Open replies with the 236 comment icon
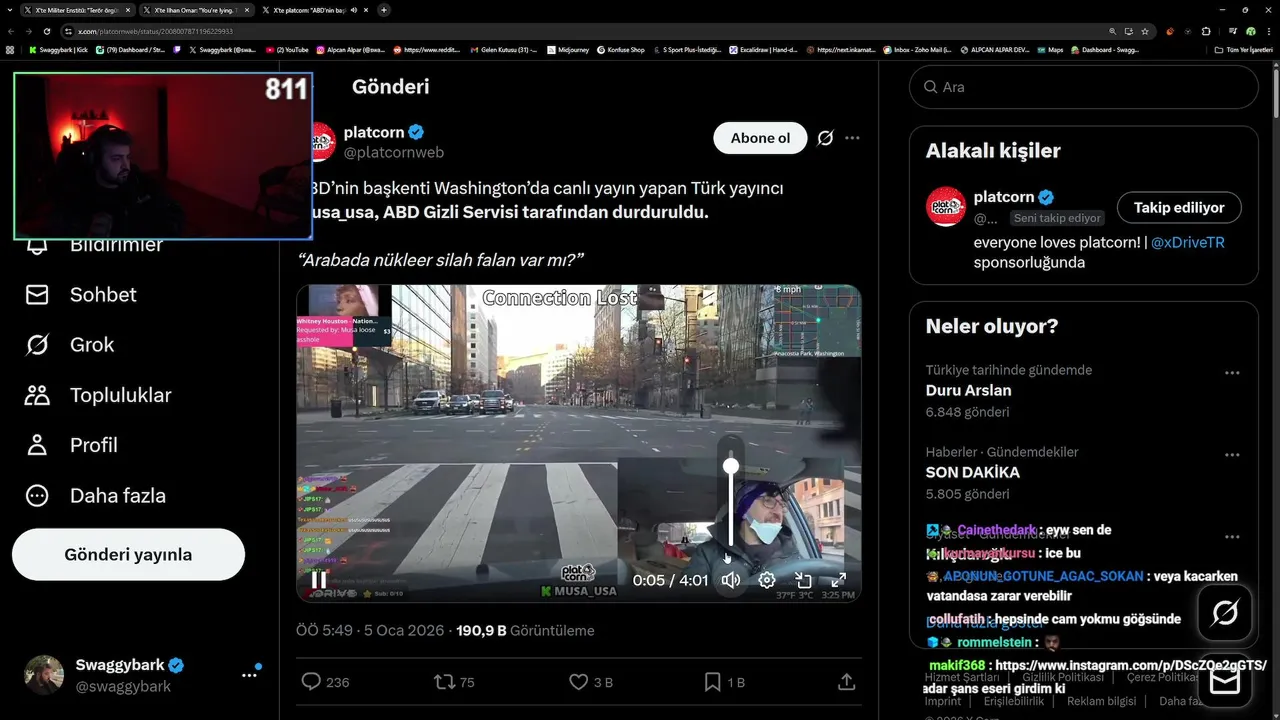The width and height of the screenshot is (1280, 720). (x=325, y=682)
